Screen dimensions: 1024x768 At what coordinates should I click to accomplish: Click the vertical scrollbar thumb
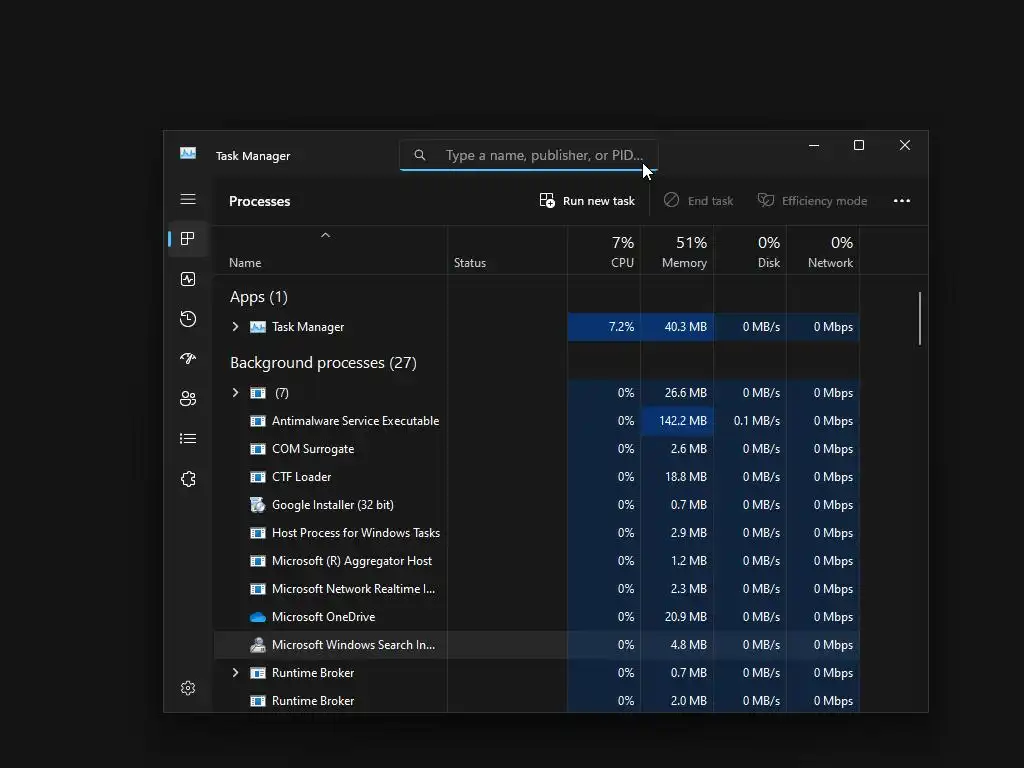pyautogui.click(x=920, y=318)
